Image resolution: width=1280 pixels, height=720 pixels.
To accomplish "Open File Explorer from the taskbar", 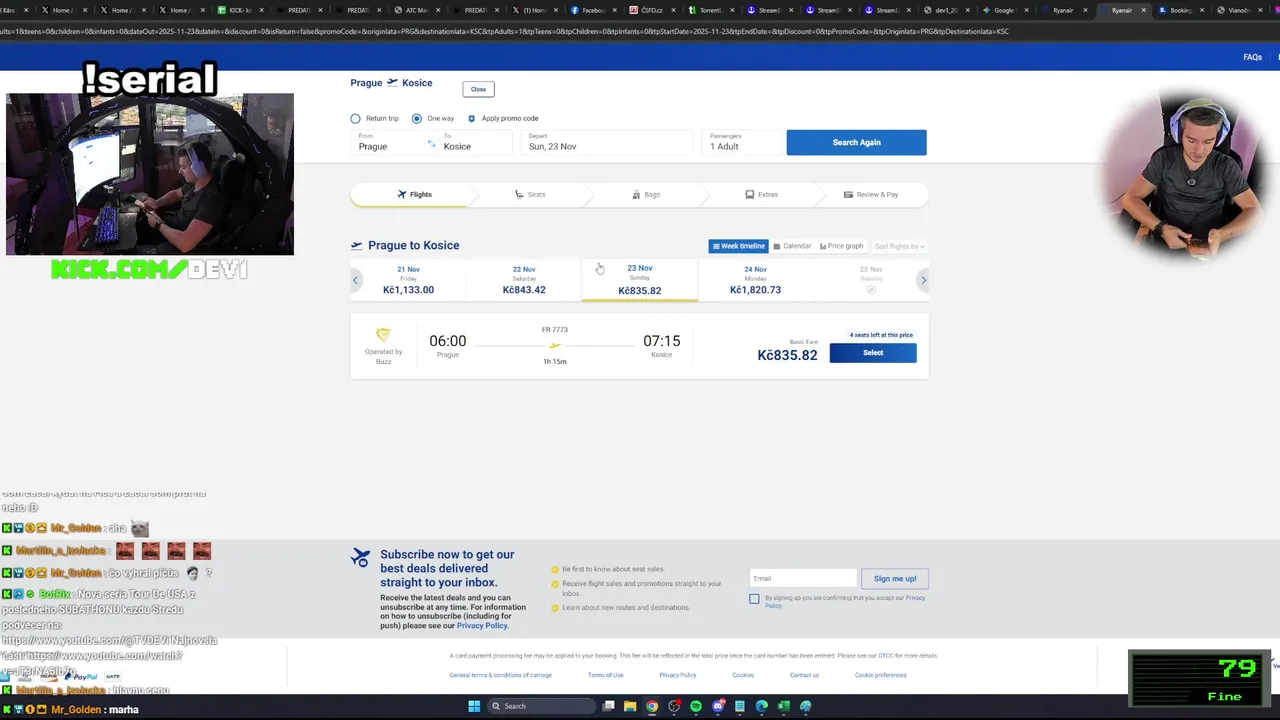I will (x=630, y=706).
